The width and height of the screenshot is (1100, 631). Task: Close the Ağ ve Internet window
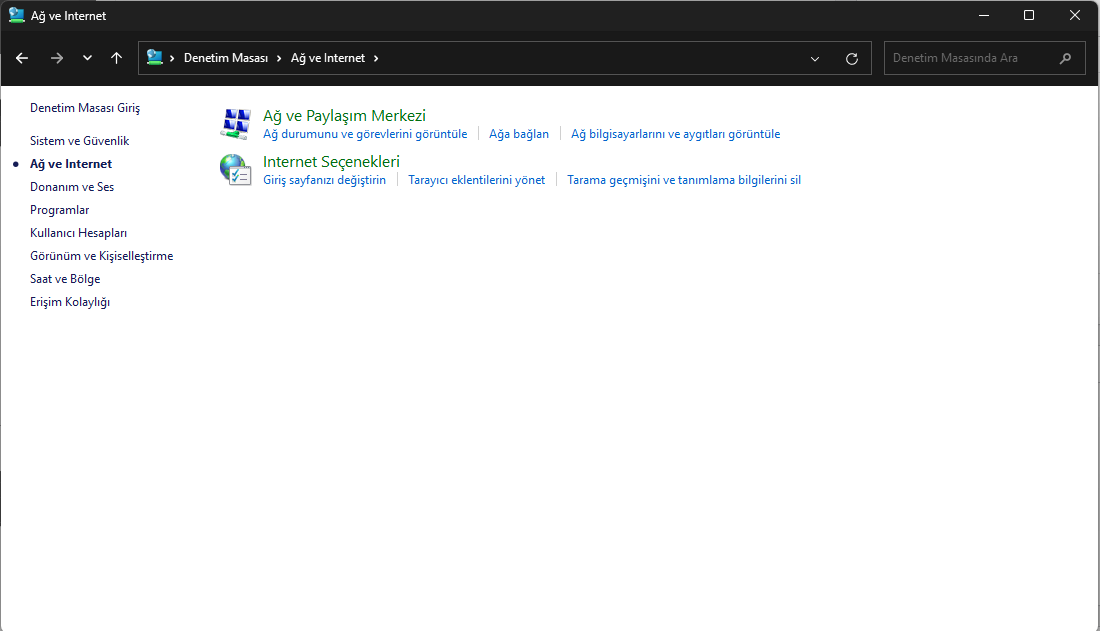click(x=1075, y=15)
